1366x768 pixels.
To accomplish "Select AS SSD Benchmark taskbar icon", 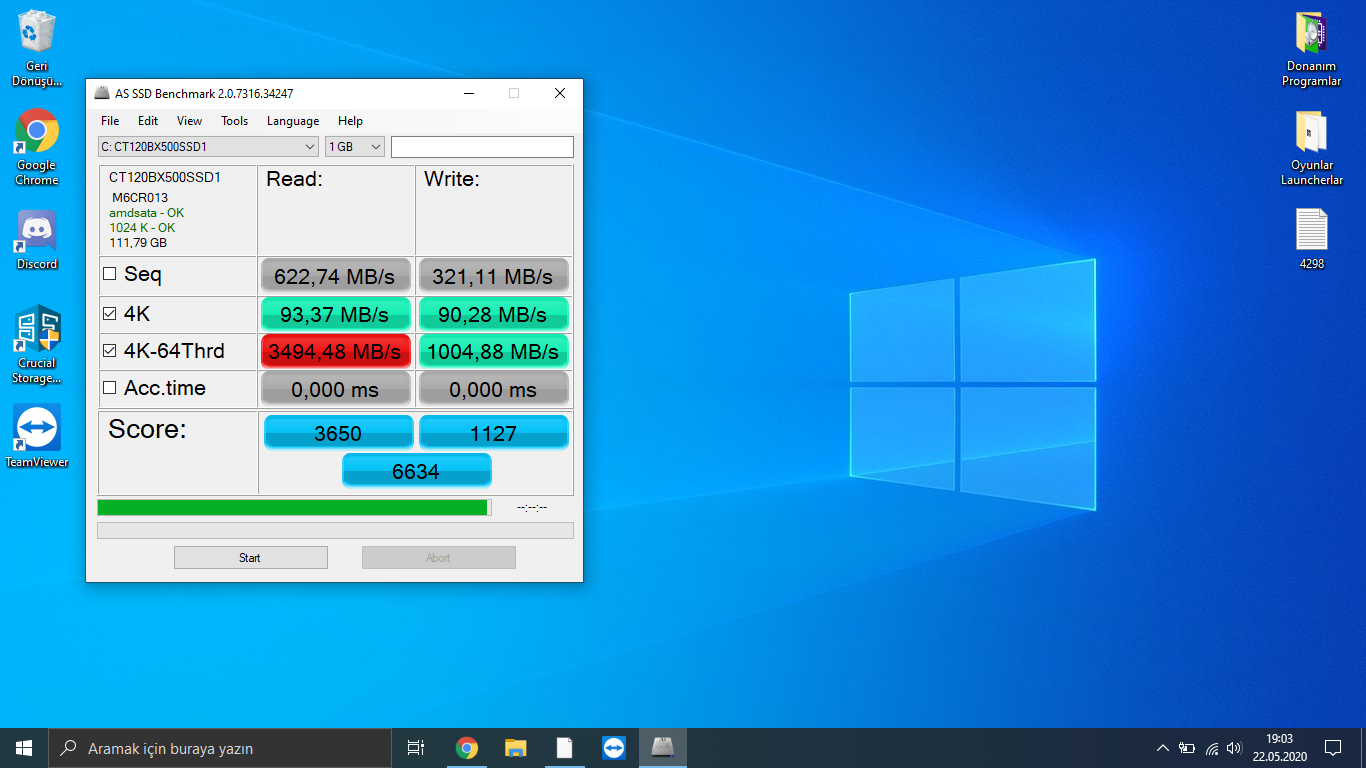I will tap(662, 748).
